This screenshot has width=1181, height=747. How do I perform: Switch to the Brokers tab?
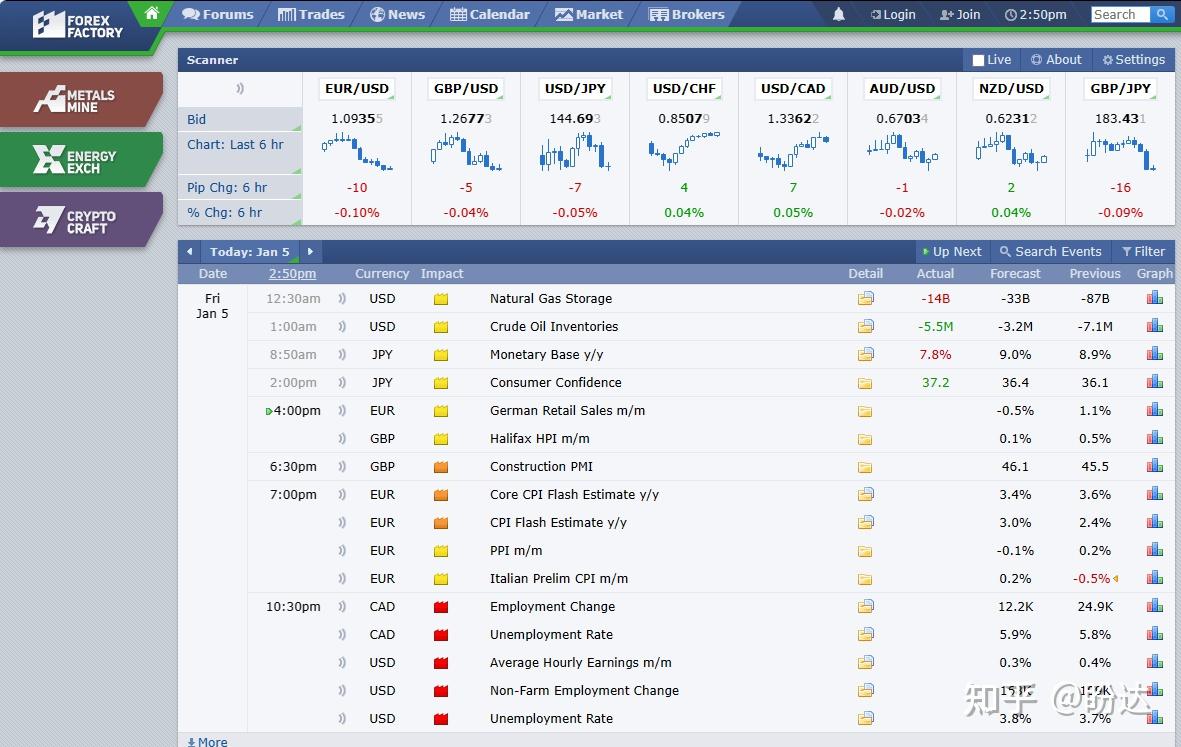[x=686, y=14]
